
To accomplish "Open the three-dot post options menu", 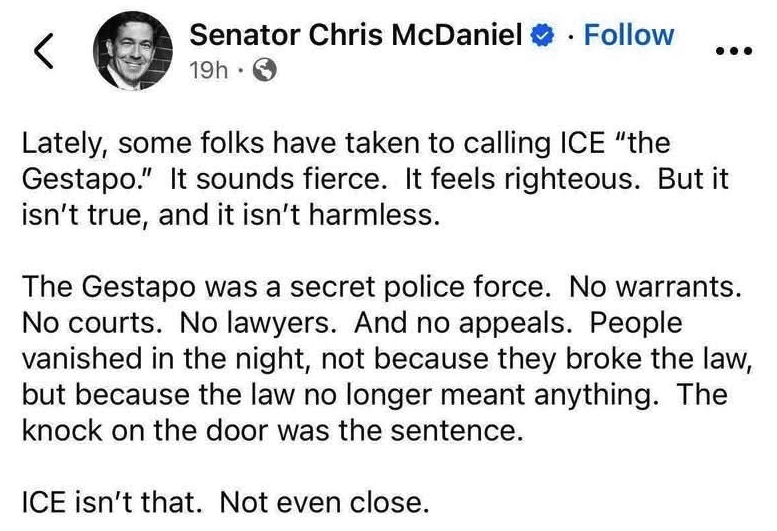I will [x=739, y=51].
